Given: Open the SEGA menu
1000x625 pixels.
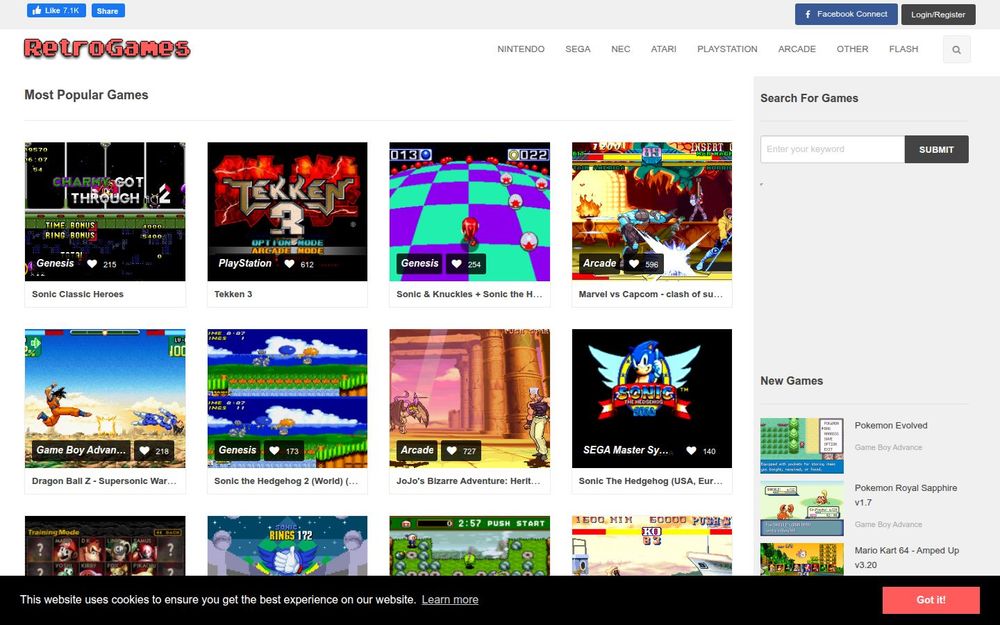Looking at the screenshot, I should (x=578, y=49).
